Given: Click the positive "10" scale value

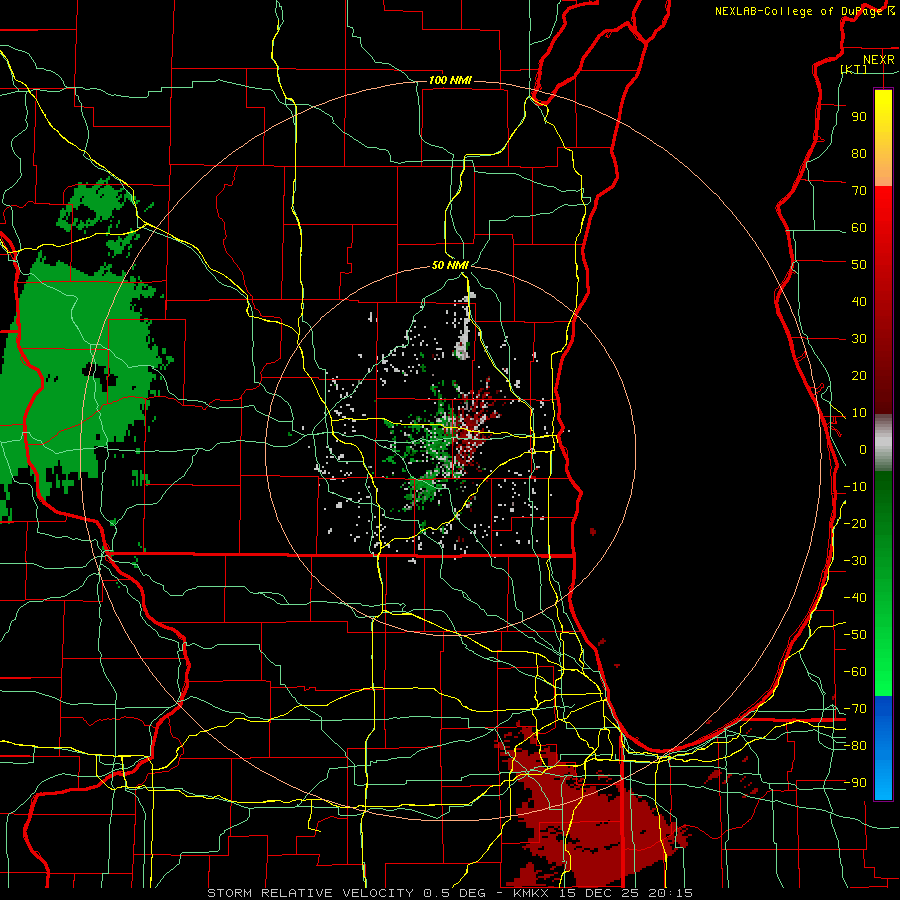Looking at the screenshot, I should tap(859, 413).
